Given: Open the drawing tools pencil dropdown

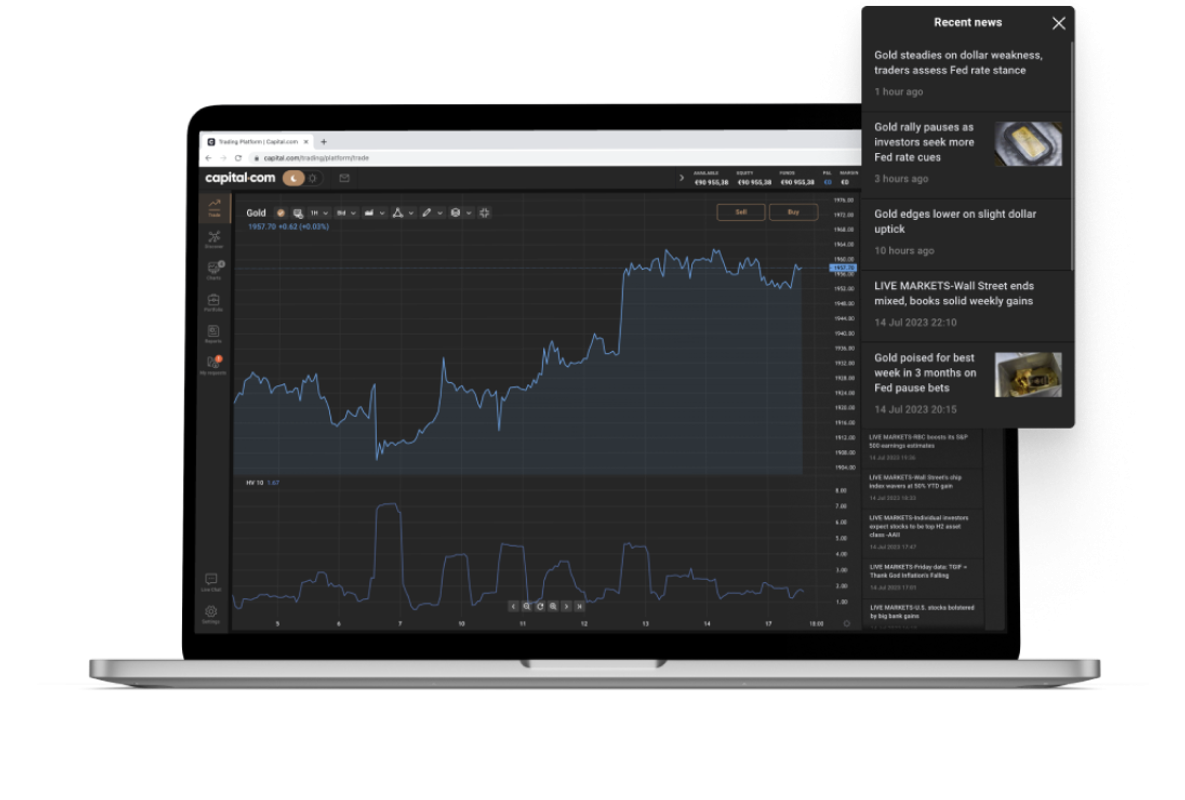Looking at the screenshot, I should (x=431, y=213).
